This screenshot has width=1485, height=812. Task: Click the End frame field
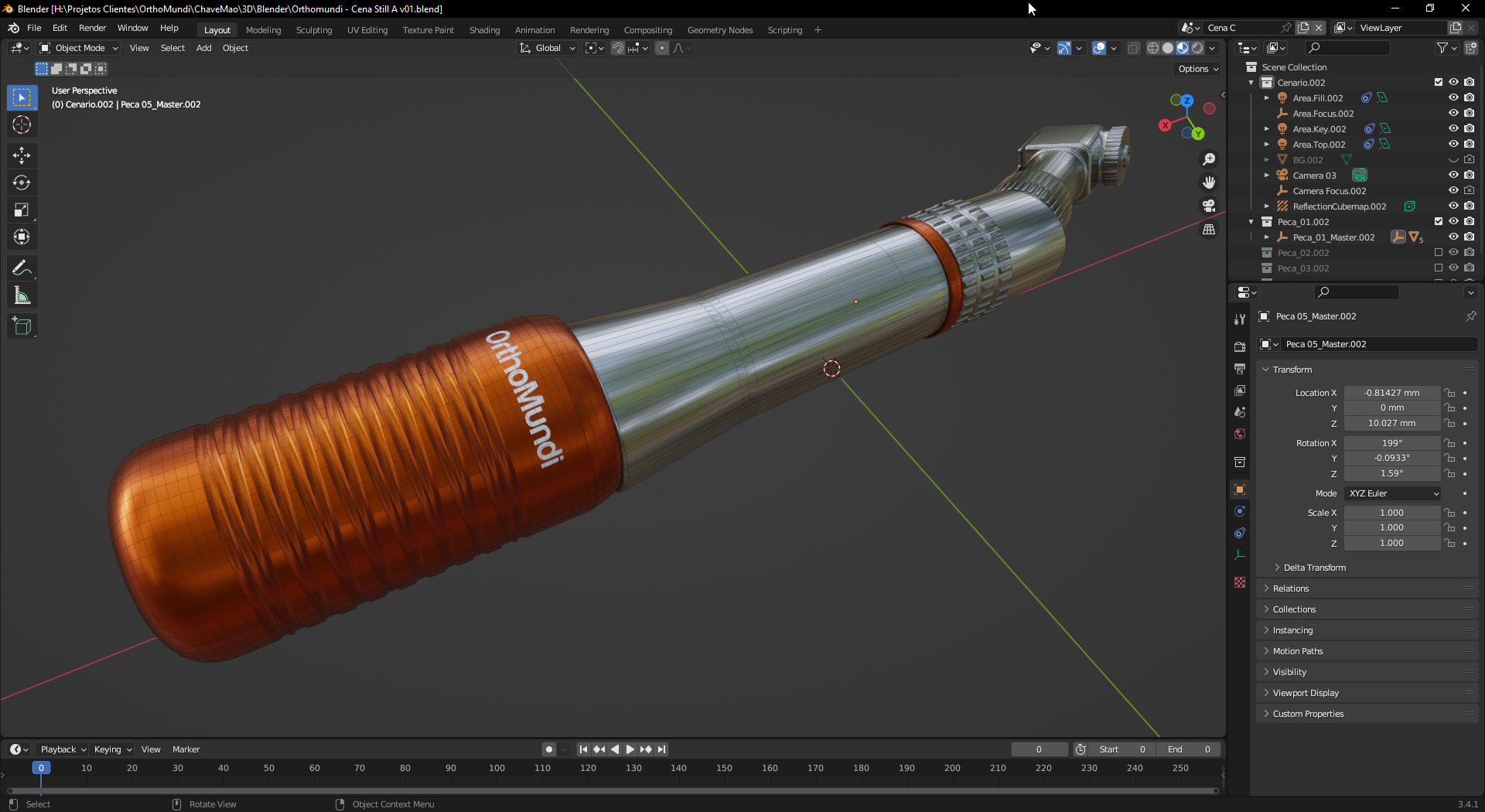coord(1189,749)
